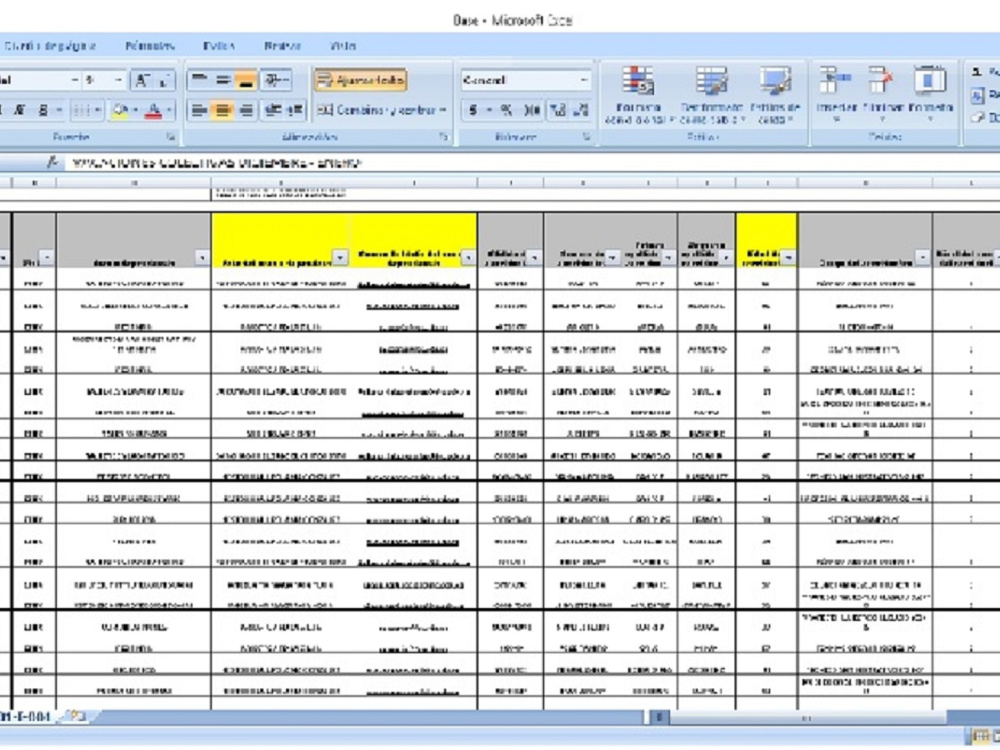Open the font size dropdown

point(119,80)
